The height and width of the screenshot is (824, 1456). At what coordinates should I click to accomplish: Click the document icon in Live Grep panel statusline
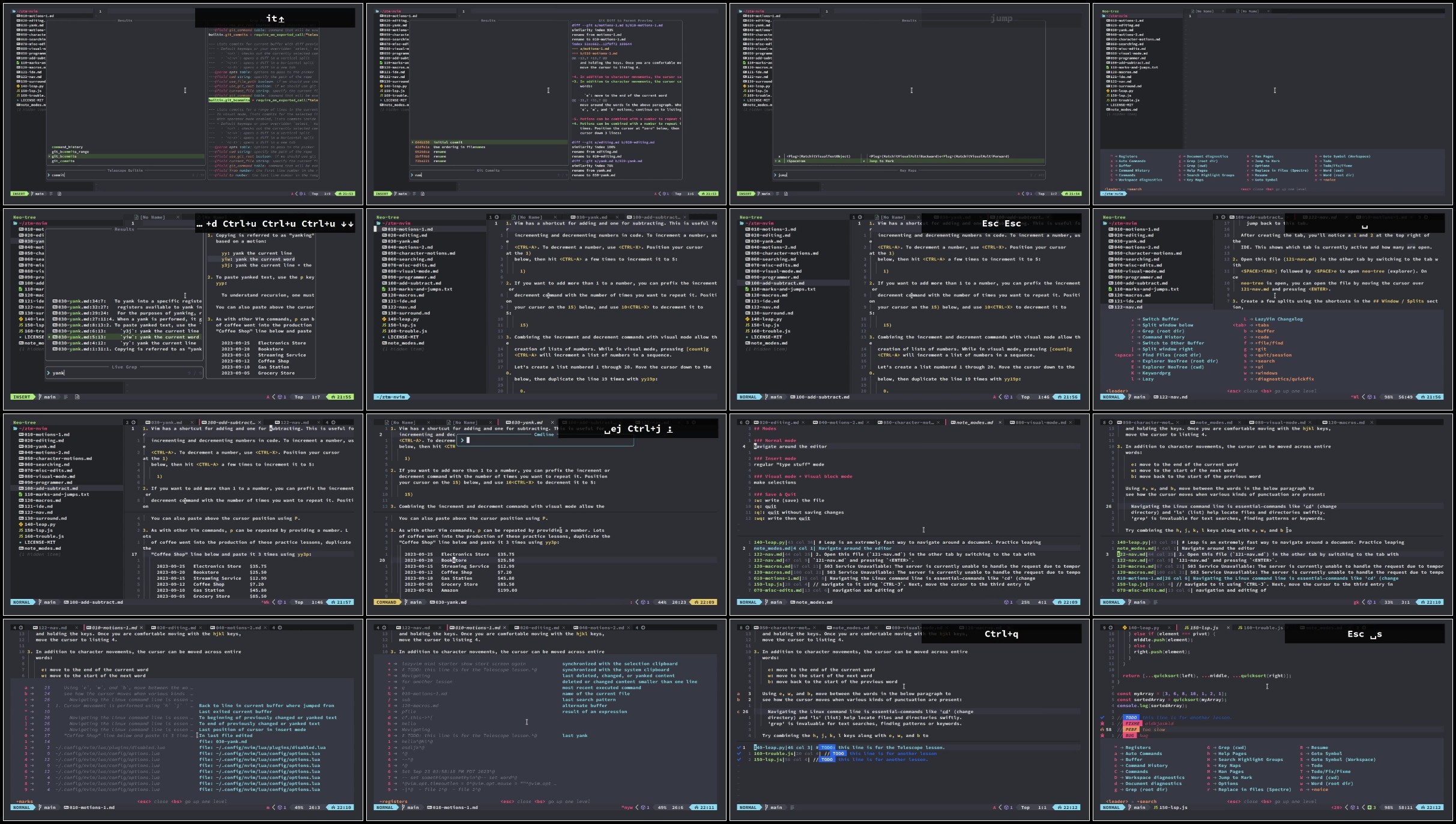click(76, 397)
